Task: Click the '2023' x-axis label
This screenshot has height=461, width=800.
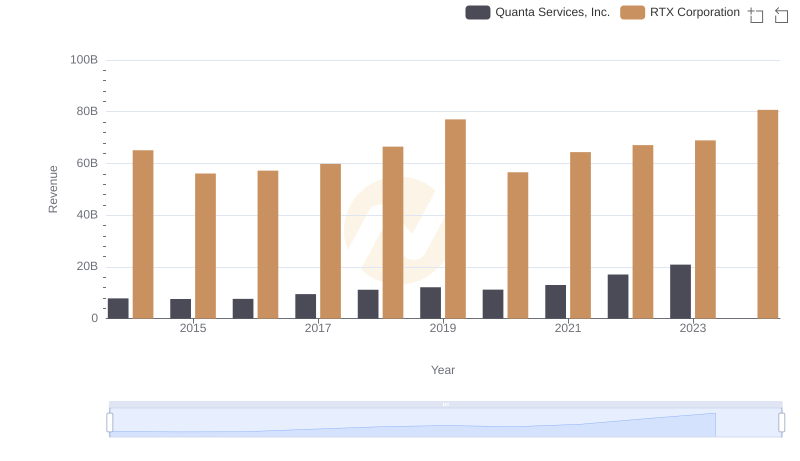Action: point(693,328)
